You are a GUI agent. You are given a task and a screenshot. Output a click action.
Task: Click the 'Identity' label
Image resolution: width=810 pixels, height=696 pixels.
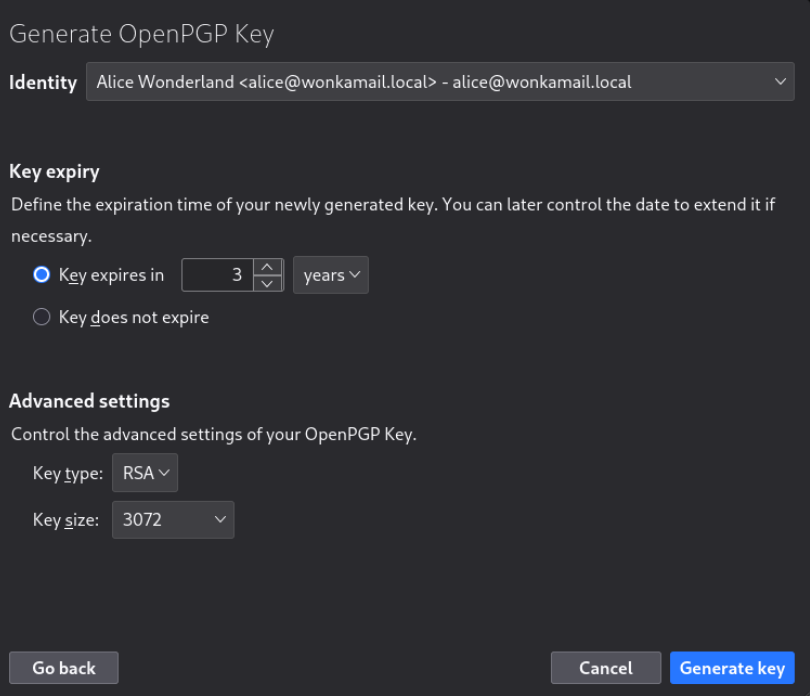(x=43, y=83)
